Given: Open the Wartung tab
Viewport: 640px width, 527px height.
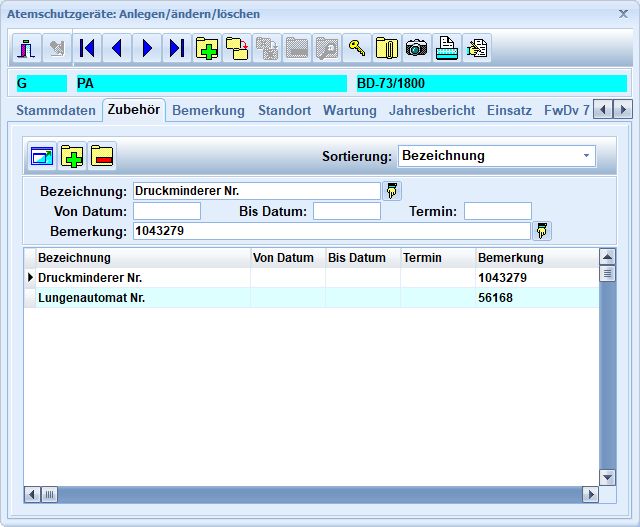Looking at the screenshot, I should tap(350, 111).
